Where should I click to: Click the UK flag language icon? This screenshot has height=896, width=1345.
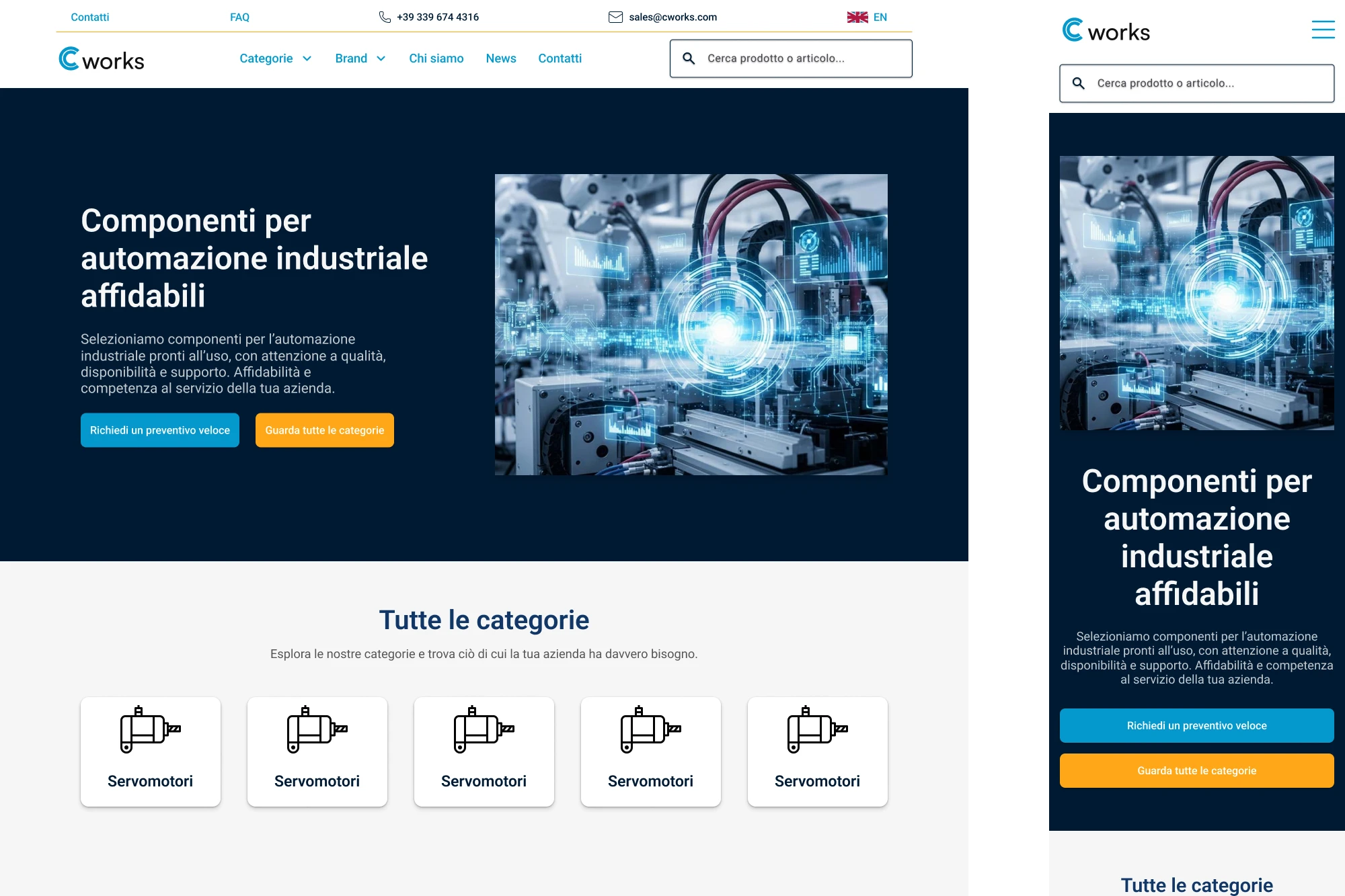(x=857, y=17)
